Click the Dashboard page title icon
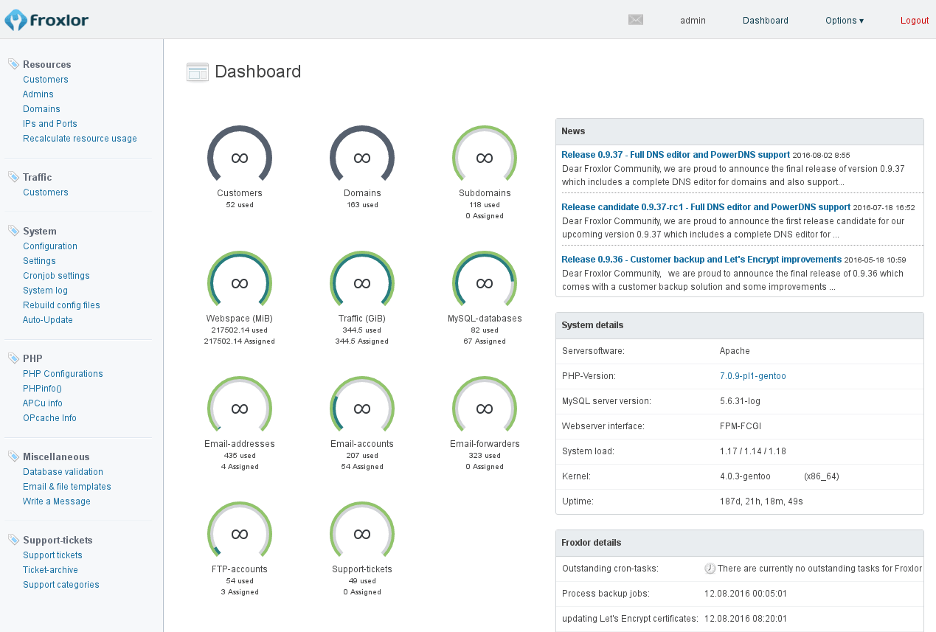Viewport: 936px width, 632px height. pyautogui.click(x=198, y=72)
